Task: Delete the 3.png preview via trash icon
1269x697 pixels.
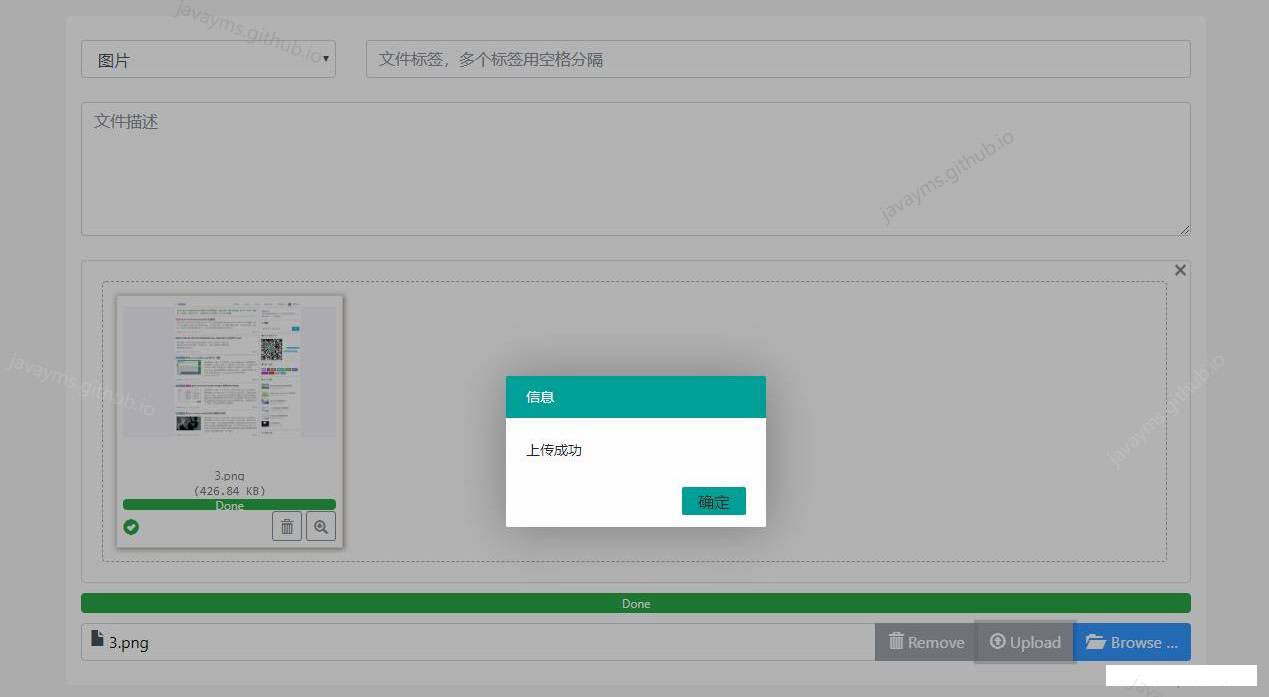Action: pos(287,525)
